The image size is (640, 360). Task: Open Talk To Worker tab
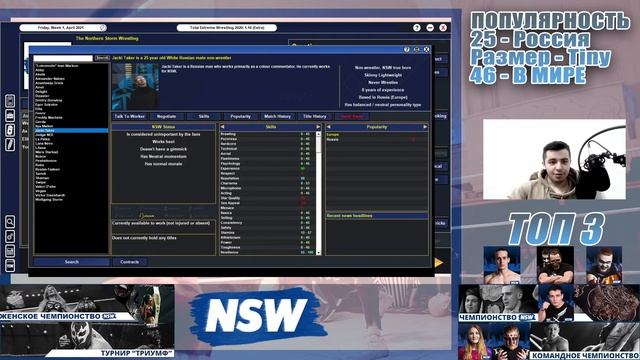pyautogui.click(x=130, y=116)
